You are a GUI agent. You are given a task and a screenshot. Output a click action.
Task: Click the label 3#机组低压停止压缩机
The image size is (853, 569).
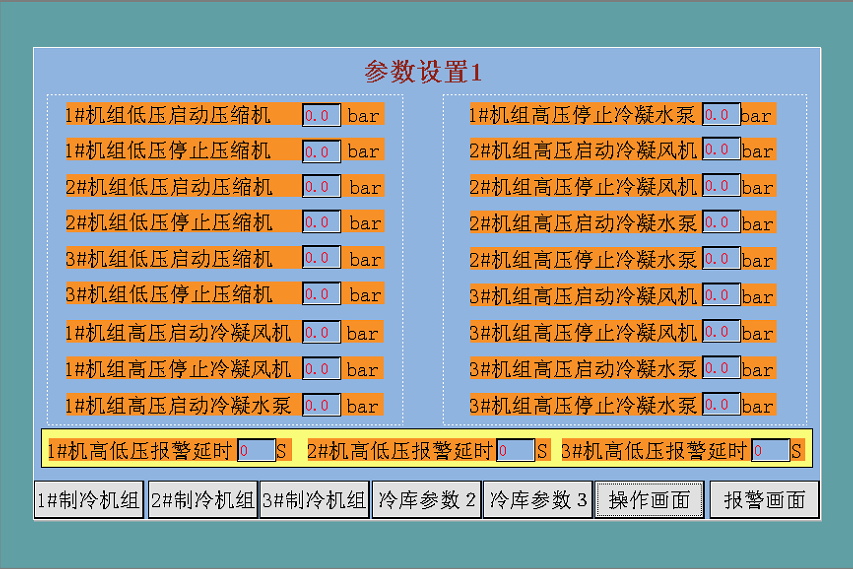click(169, 294)
